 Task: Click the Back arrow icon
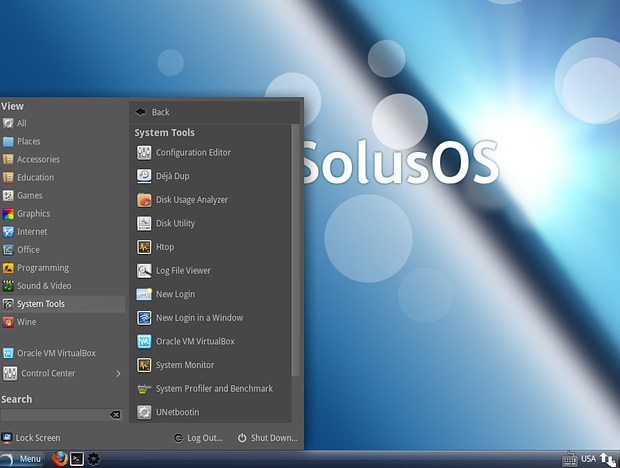tap(140, 112)
